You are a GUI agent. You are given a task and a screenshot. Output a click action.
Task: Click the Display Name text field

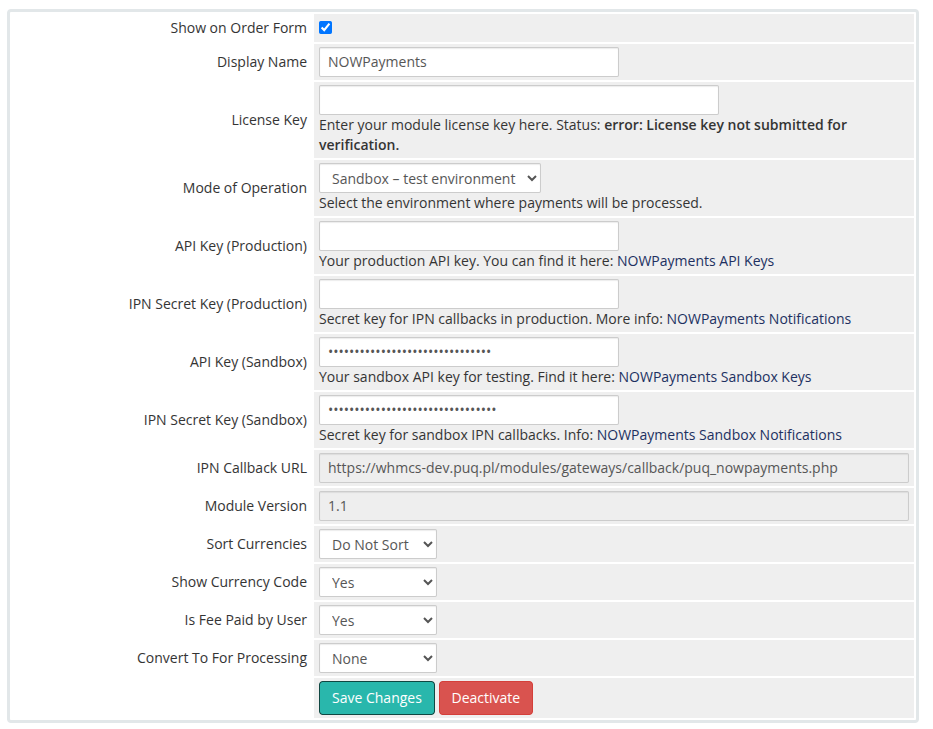coord(468,62)
